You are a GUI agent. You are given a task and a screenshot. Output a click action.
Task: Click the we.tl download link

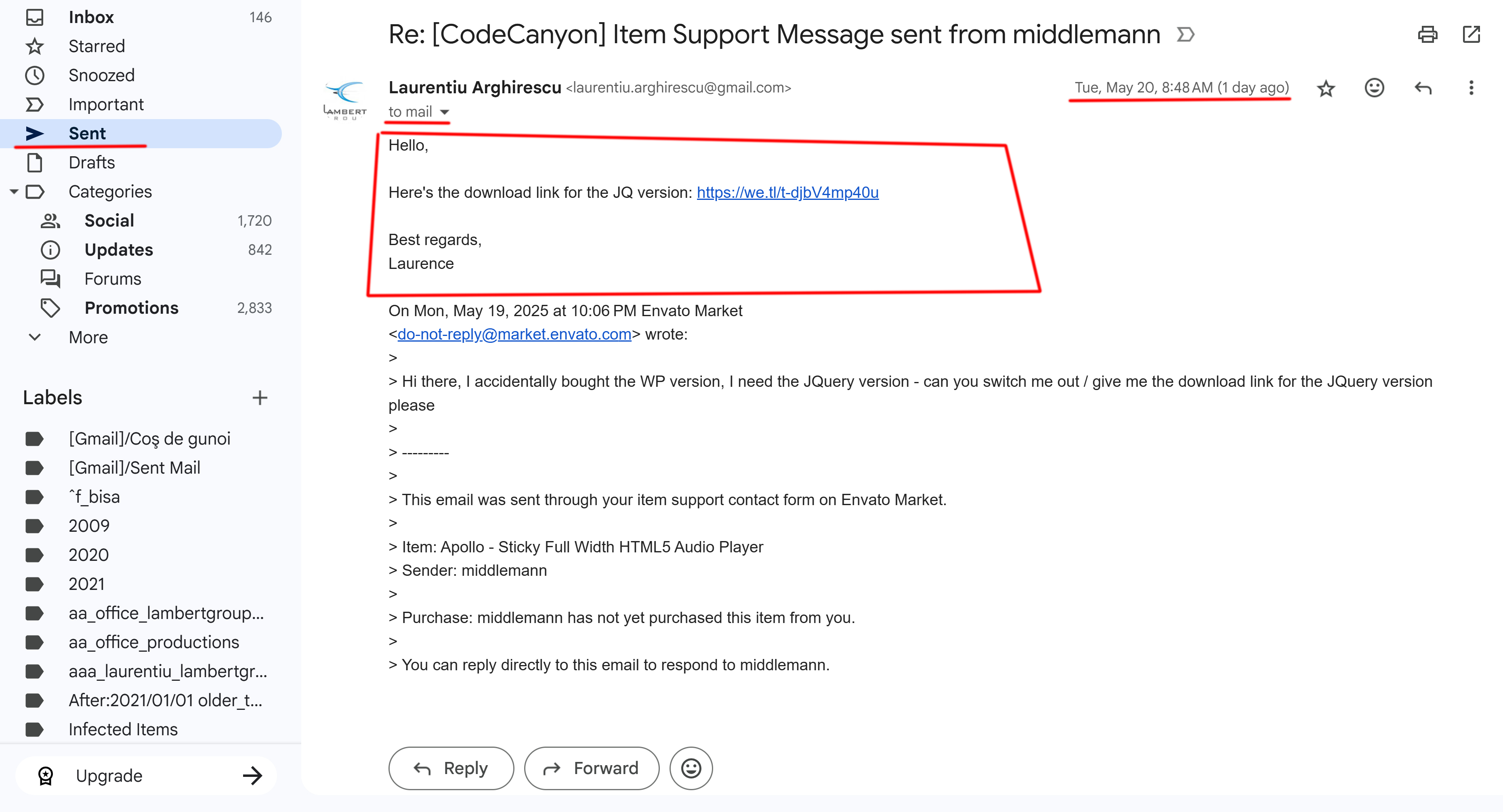click(787, 193)
